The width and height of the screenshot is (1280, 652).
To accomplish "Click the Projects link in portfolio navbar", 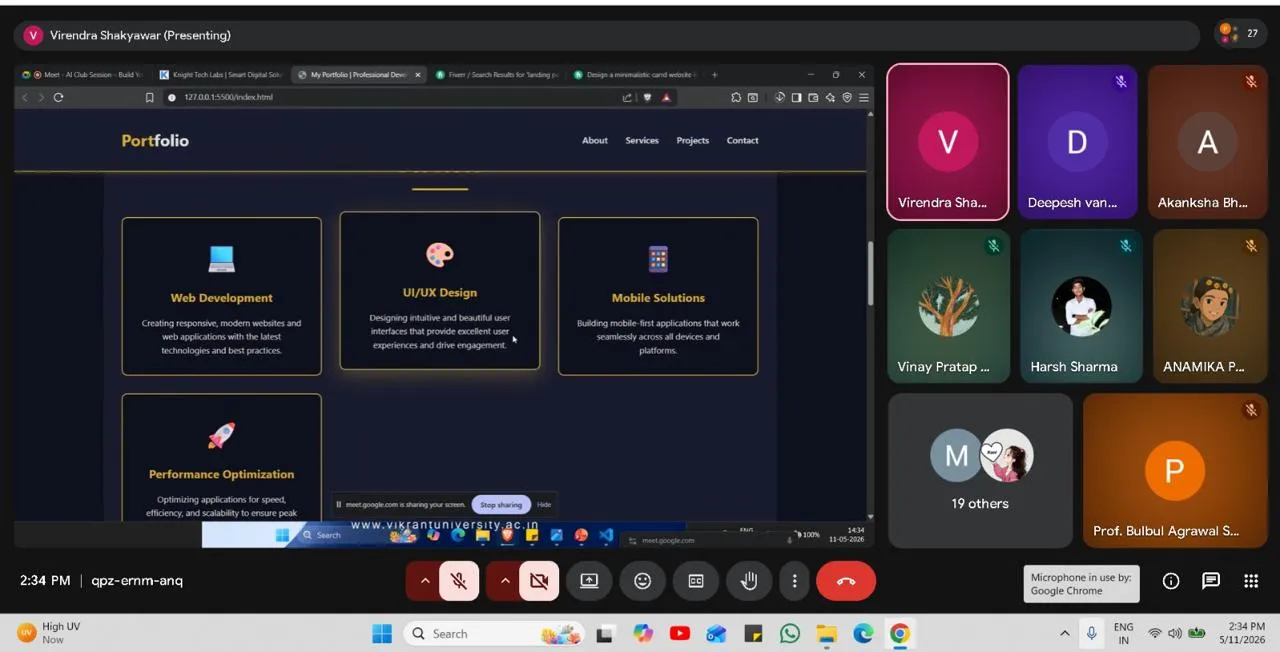I will 692,141.
